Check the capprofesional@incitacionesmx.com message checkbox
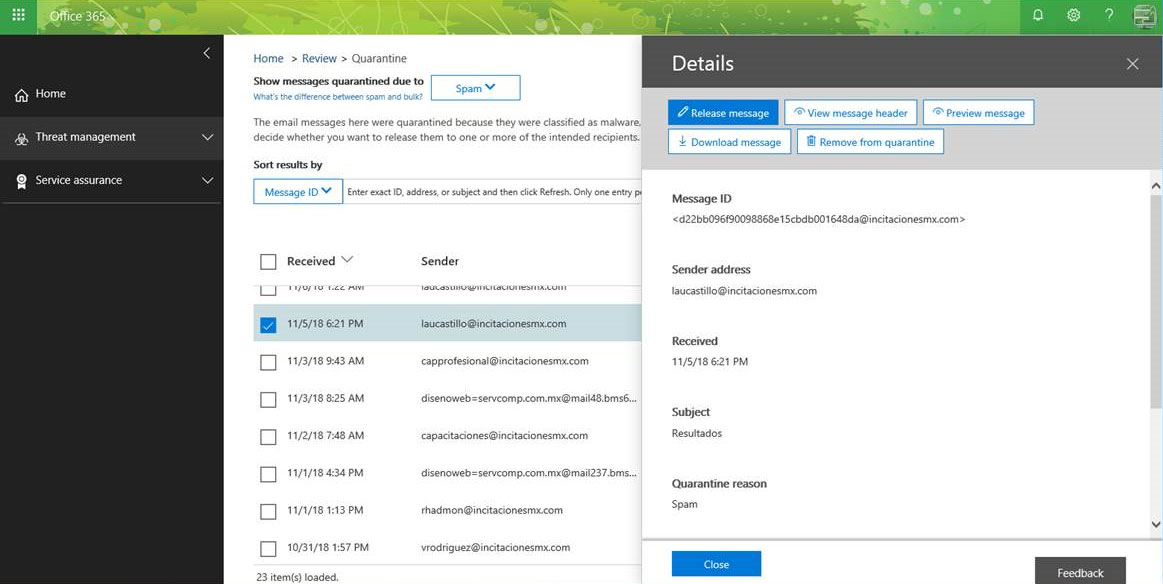Screen dimensions: 1163x584 coord(268,362)
